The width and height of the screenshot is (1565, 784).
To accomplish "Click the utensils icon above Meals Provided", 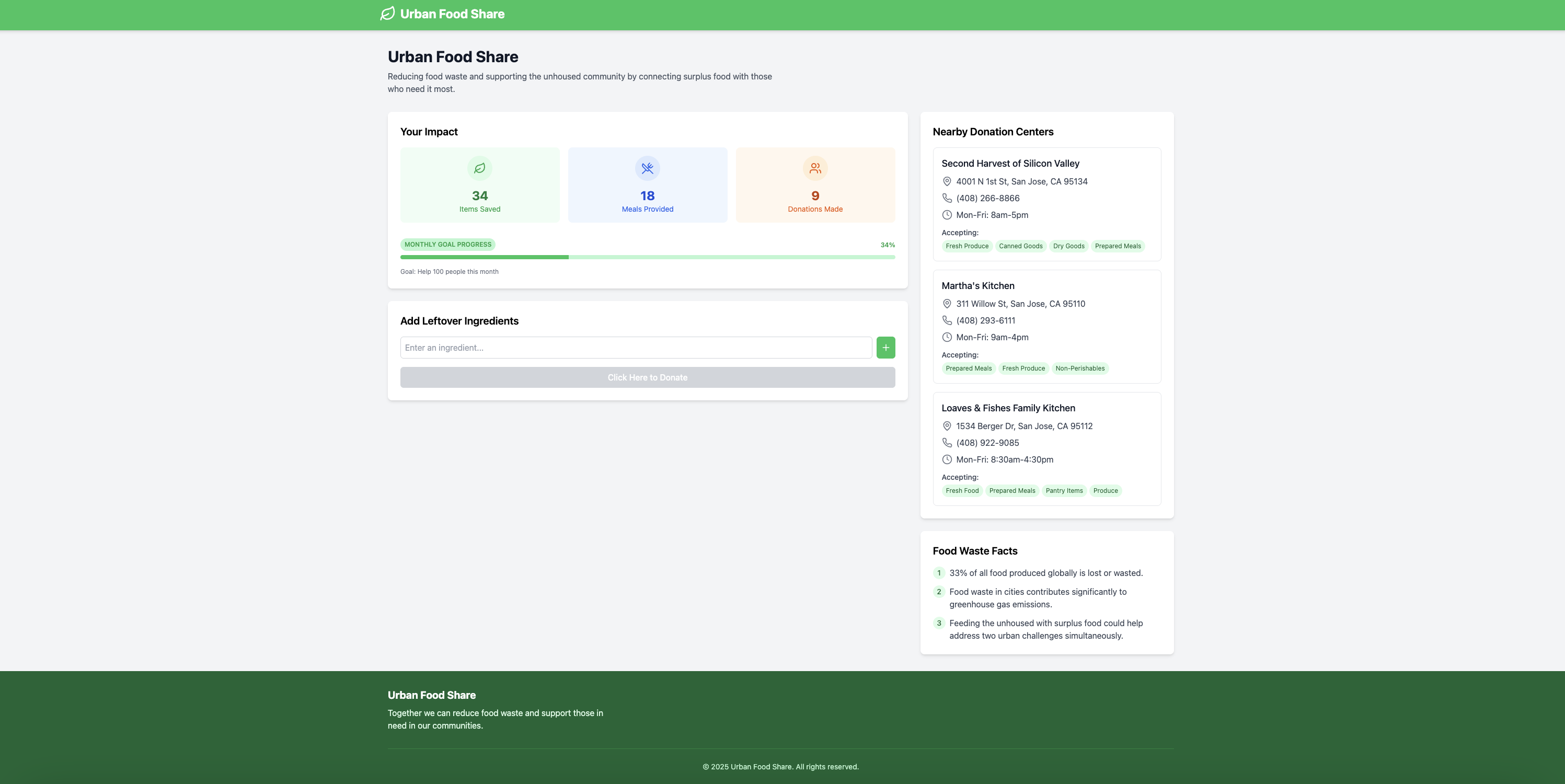I will 647,168.
